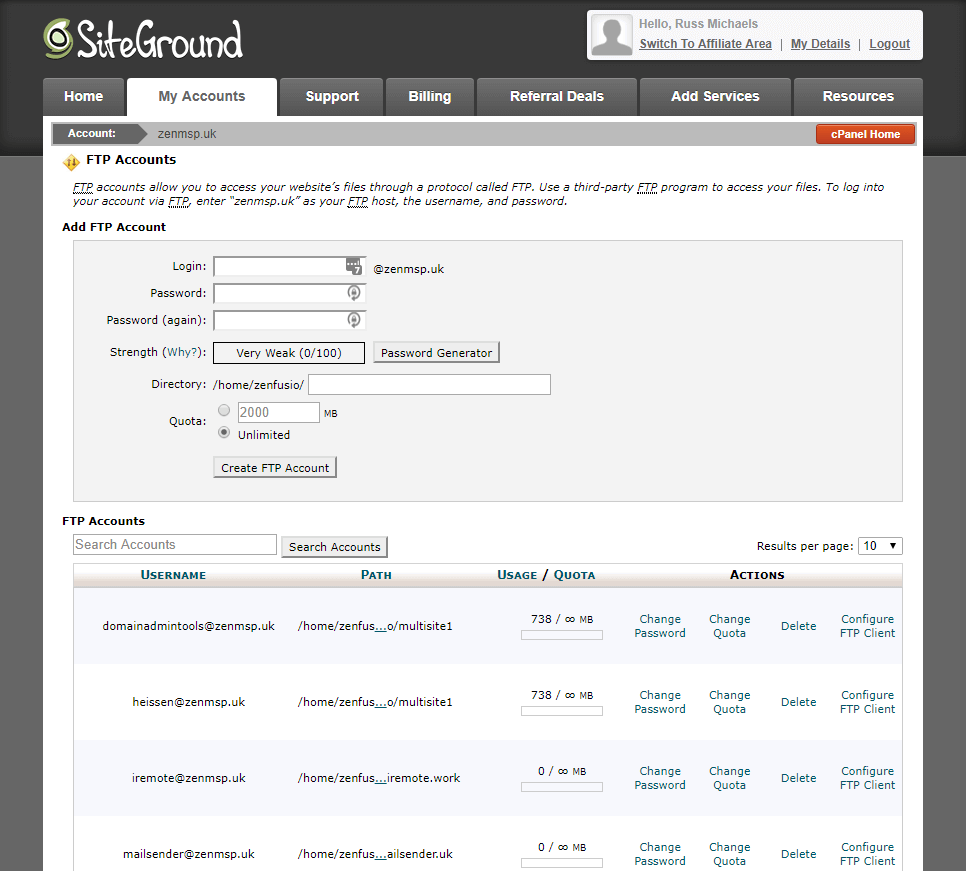966x871 pixels.
Task: Click the Search Accounts button
Action: point(335,547)
